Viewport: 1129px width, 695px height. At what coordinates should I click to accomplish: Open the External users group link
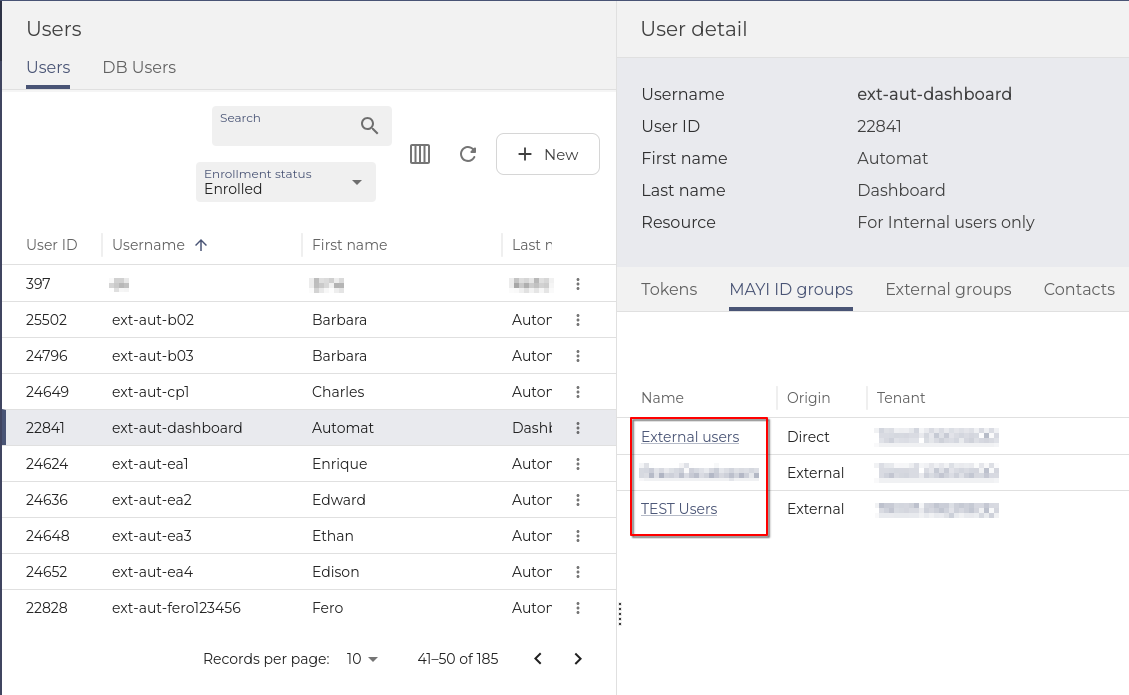690,437
